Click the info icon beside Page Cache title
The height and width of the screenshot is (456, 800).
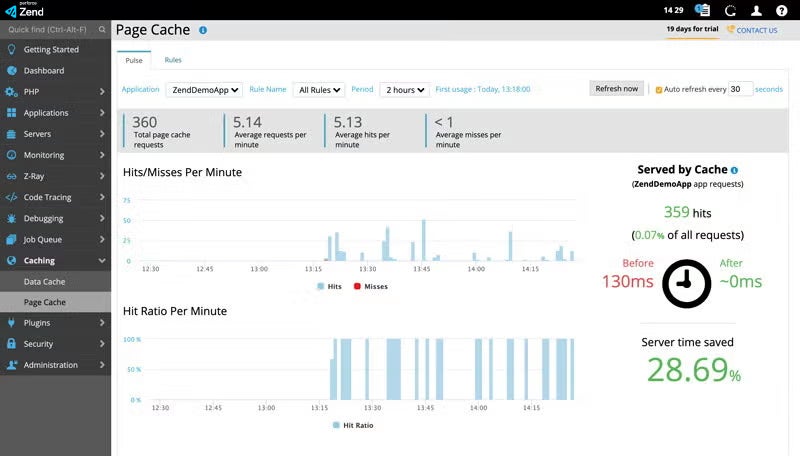(203, 31)
